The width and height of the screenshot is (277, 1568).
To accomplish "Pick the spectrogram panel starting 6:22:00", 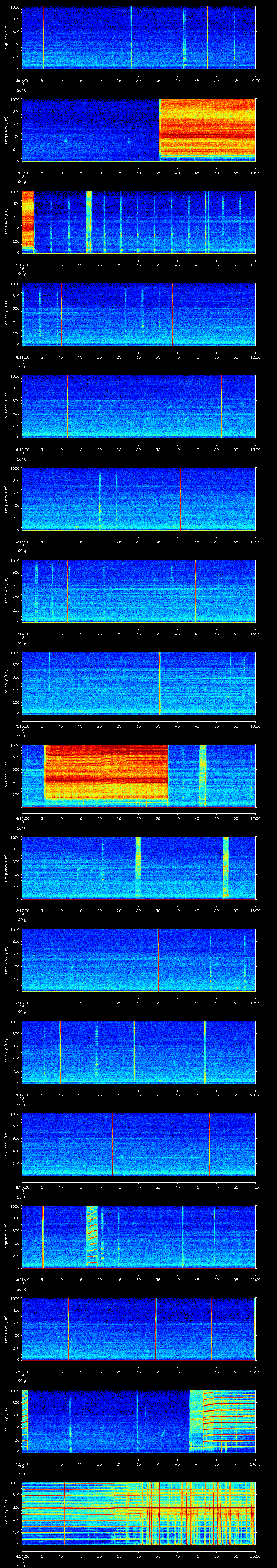I will point(138,1329).
